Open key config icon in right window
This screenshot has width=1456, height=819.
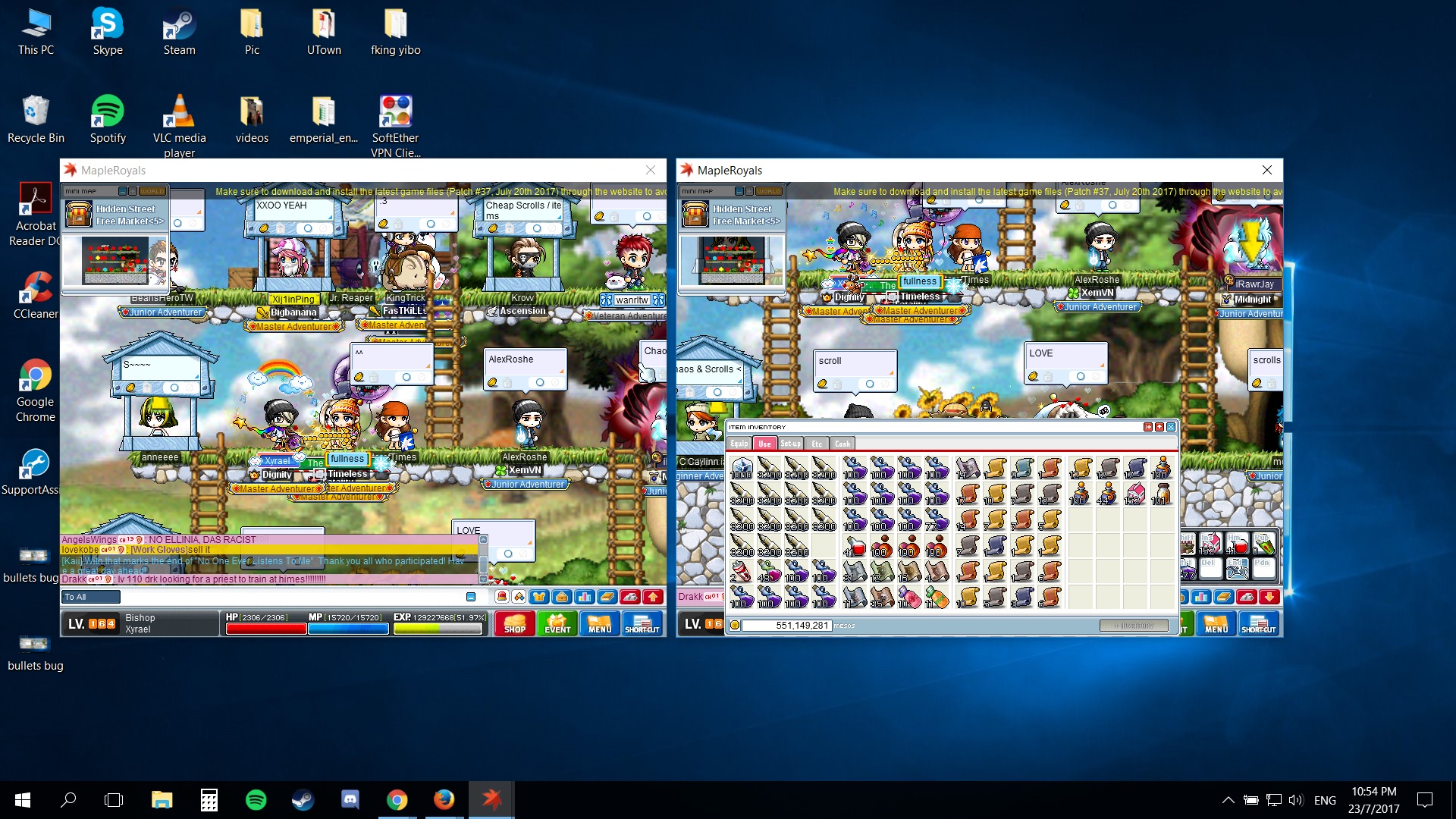tap(1247, 597)
